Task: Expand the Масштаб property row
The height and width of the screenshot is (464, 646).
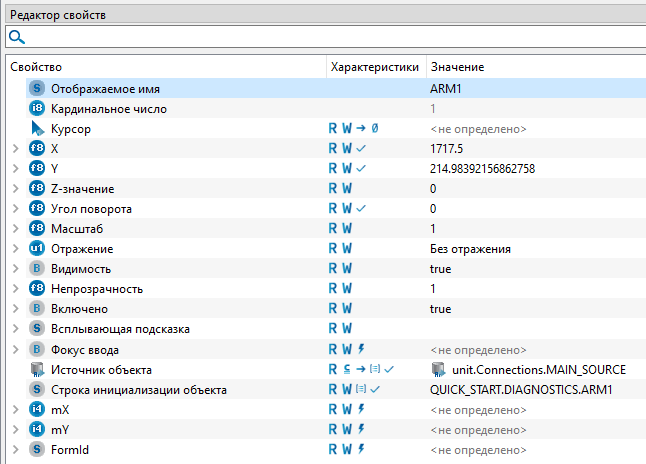Action: (x=14, y=229)
